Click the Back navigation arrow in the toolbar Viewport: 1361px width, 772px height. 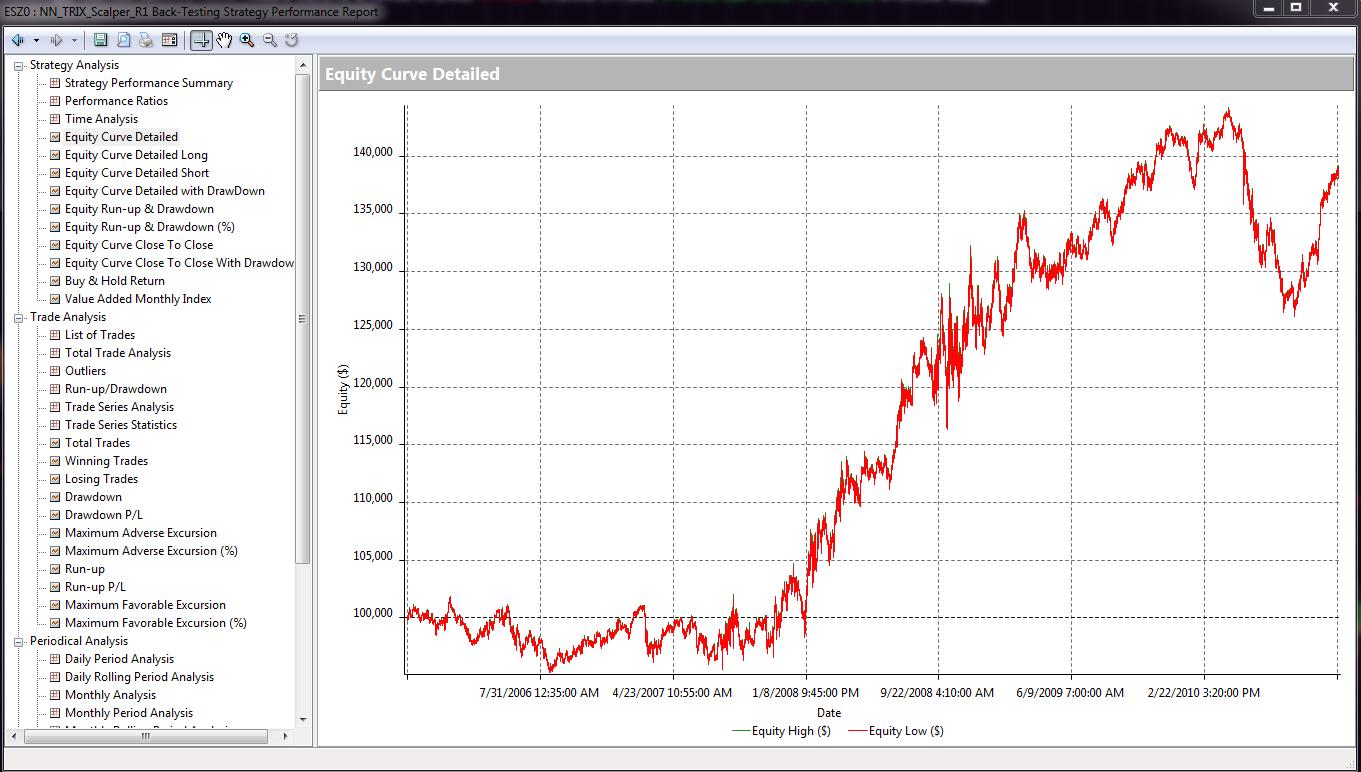[18, 40]
